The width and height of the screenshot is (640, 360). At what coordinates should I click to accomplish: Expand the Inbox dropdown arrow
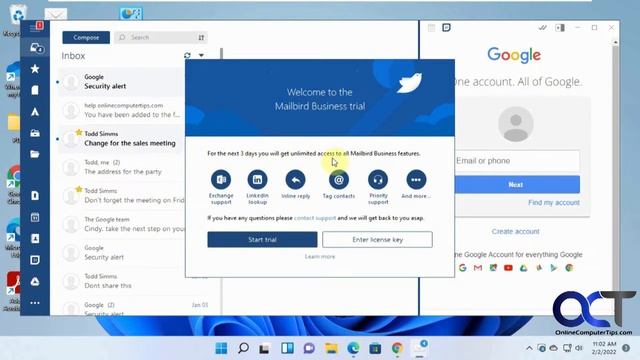point(201,56)
